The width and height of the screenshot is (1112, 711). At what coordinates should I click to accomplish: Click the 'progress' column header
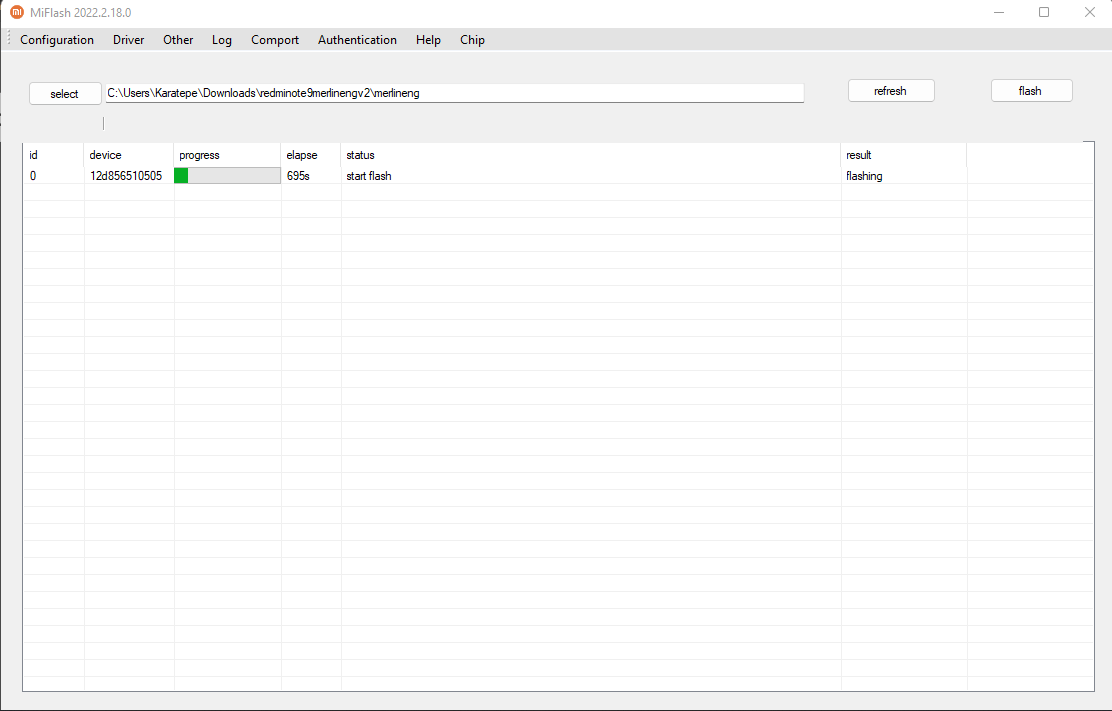pyautogui.click(x=227, y=155)
